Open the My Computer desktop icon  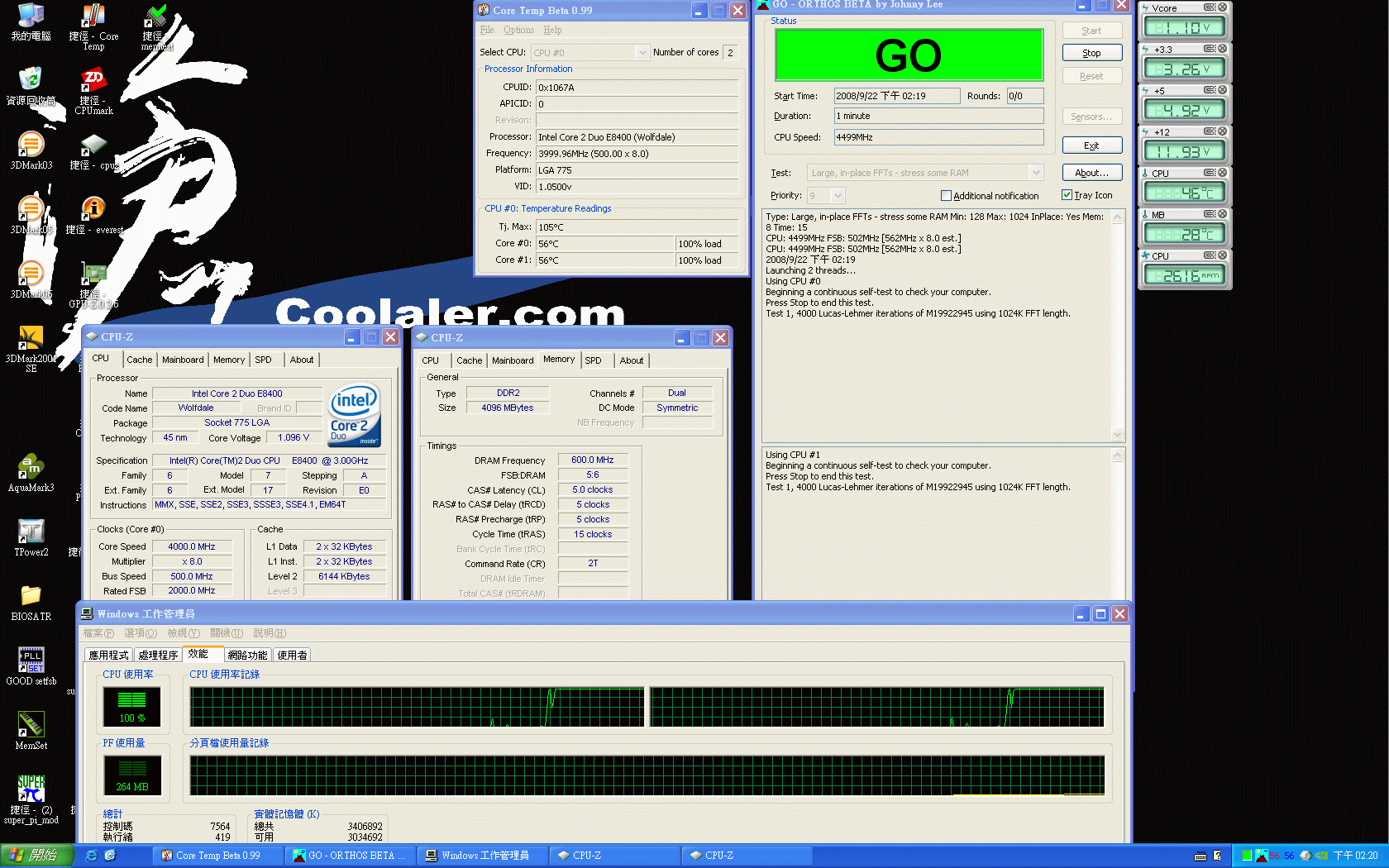pyautogui.click(x=31, y=22)
